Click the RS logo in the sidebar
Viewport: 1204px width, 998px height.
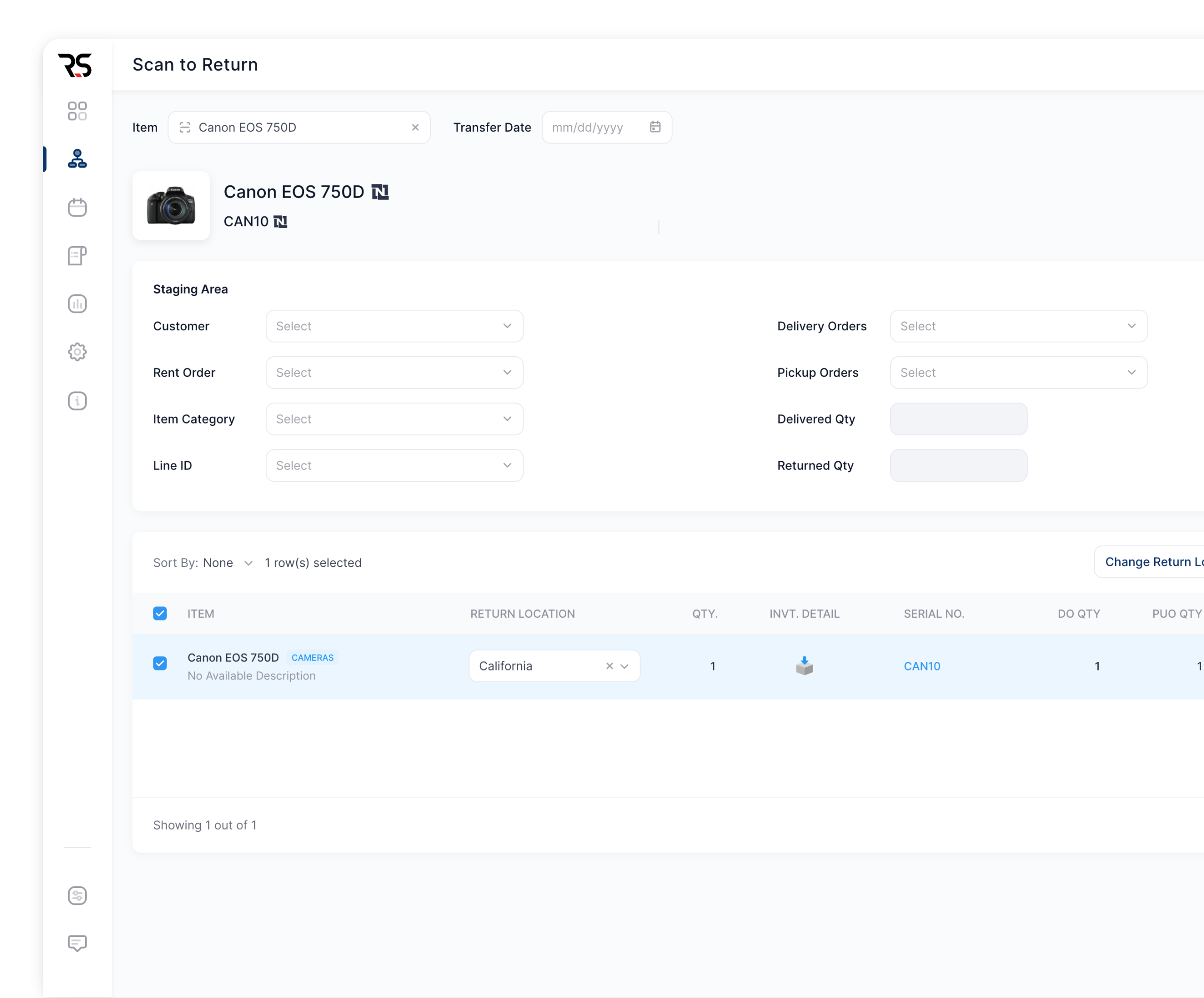point(75,65)
